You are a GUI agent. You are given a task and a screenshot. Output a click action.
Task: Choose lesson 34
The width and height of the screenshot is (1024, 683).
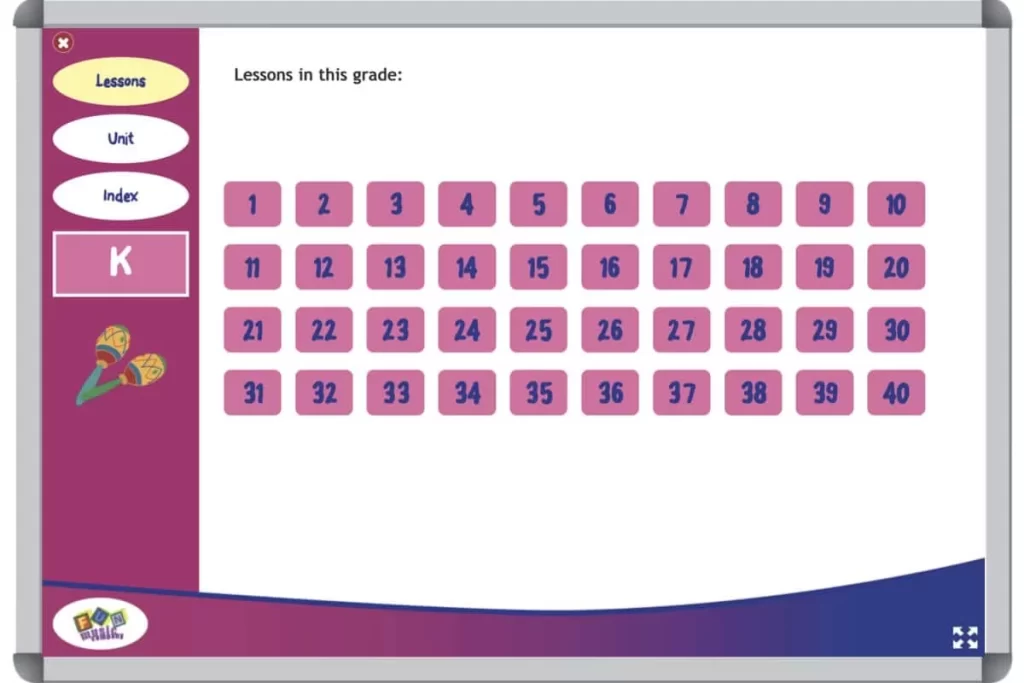[x=467, y=392]
